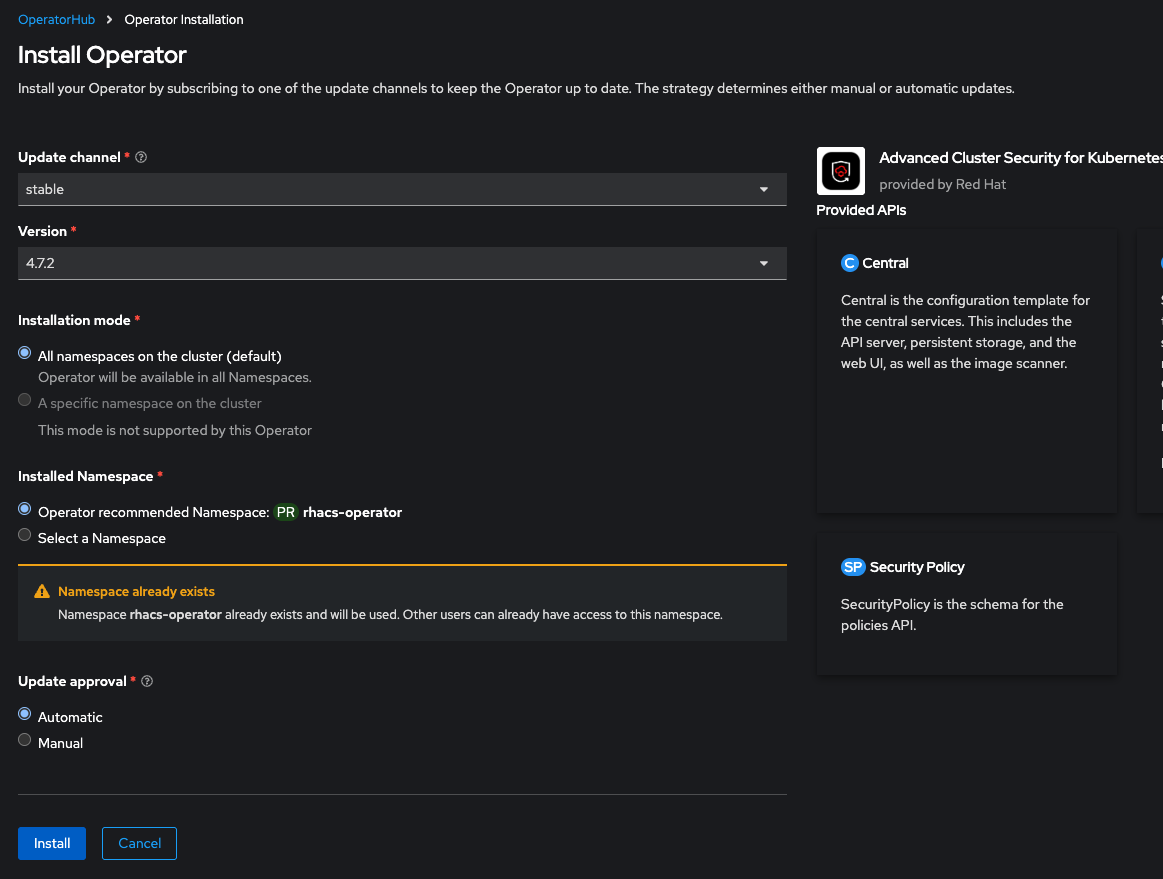This screenshot has height=879, width=1163.
Task: Click the Central API card title
Action: pos(885,263)
